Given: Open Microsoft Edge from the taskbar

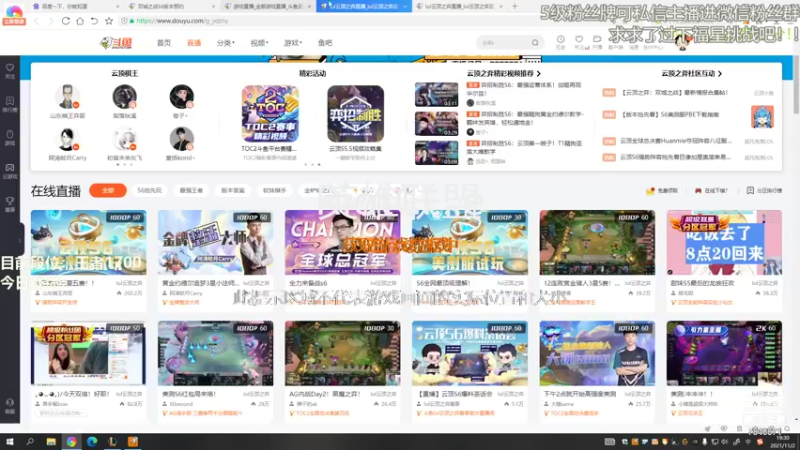Looking at the screenshot, I should (x=92, y=442).
